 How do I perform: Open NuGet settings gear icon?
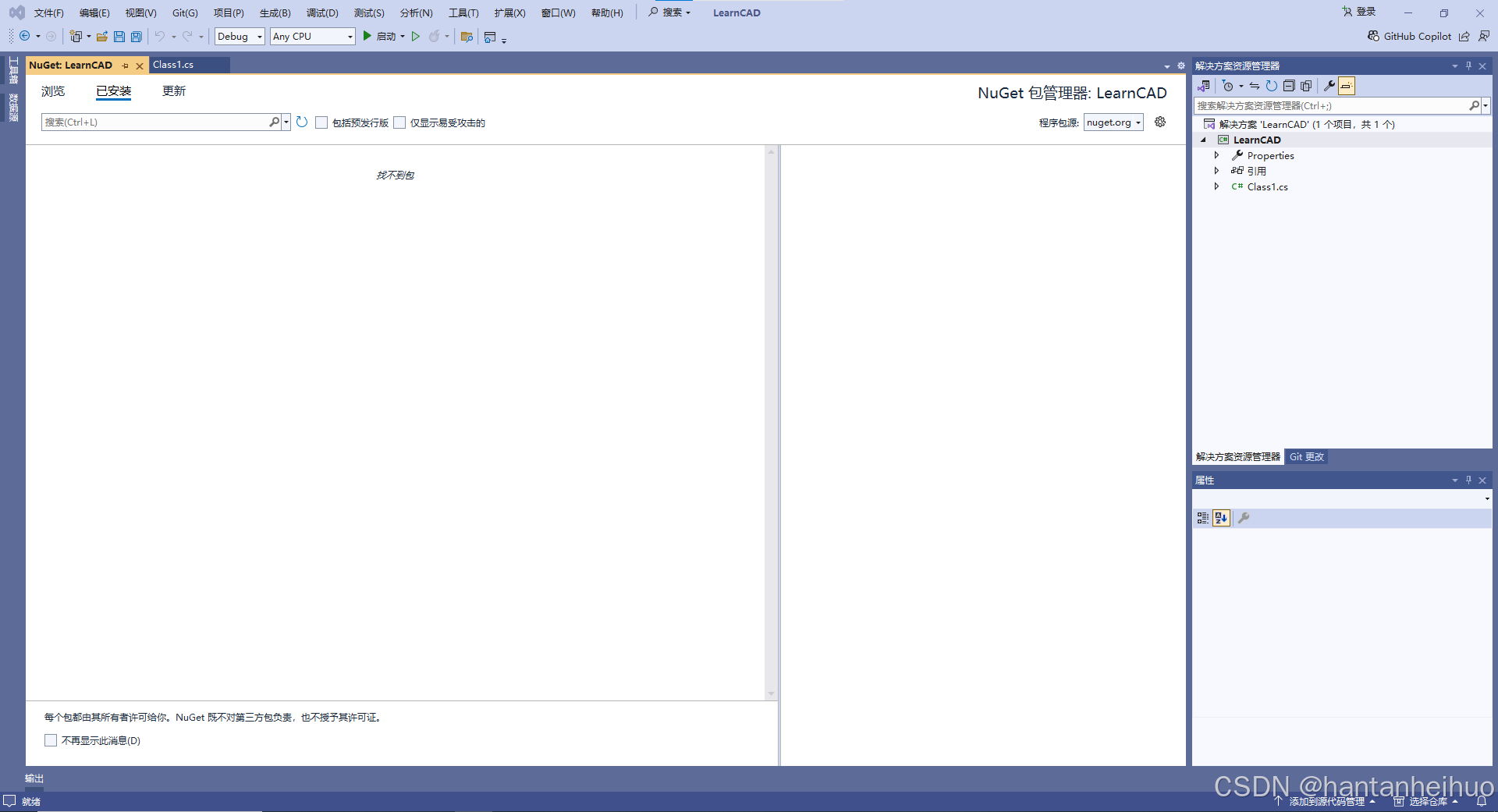1160,122
